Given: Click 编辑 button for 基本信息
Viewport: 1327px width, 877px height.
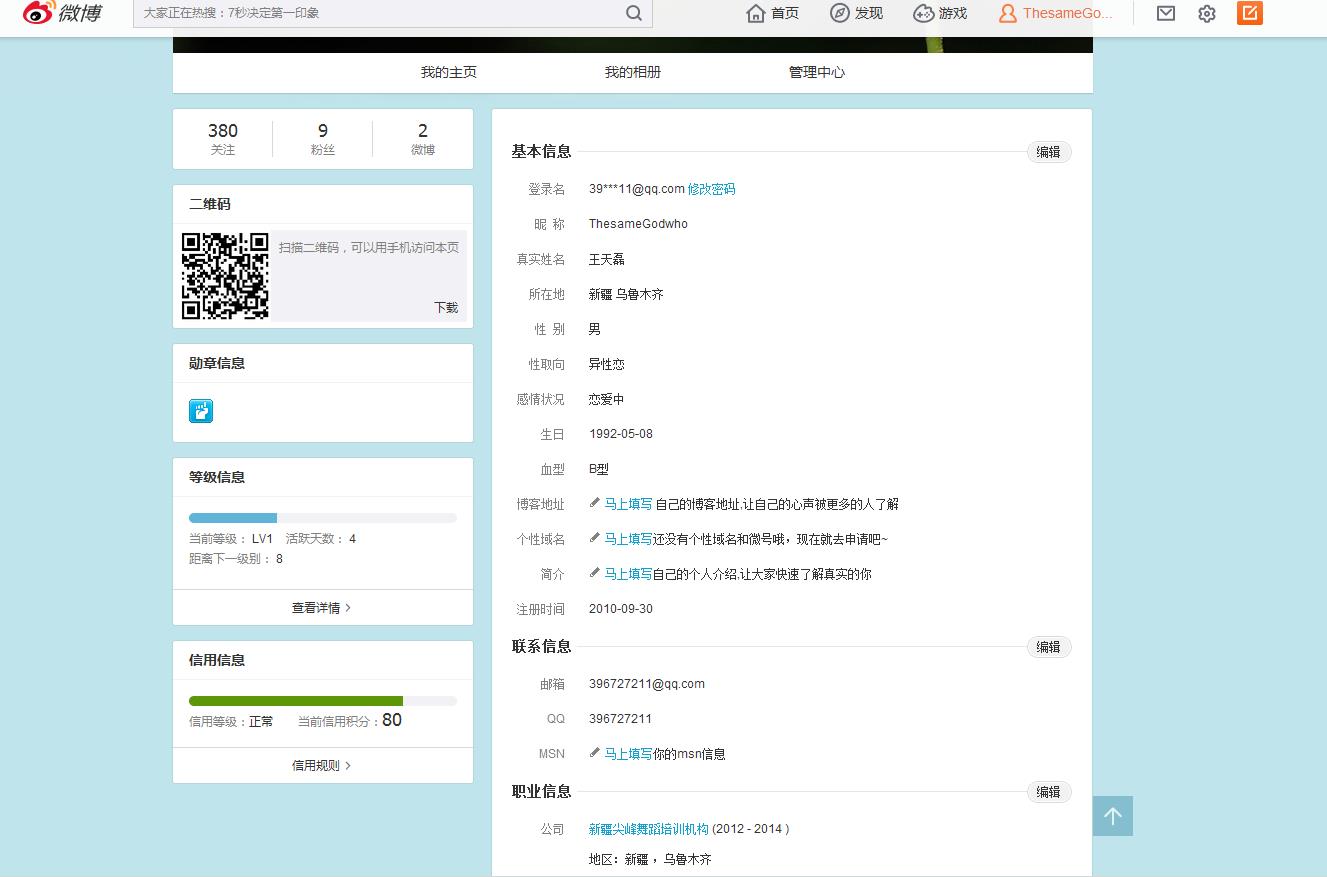Looking at the screenshot, I should 1048,152.
